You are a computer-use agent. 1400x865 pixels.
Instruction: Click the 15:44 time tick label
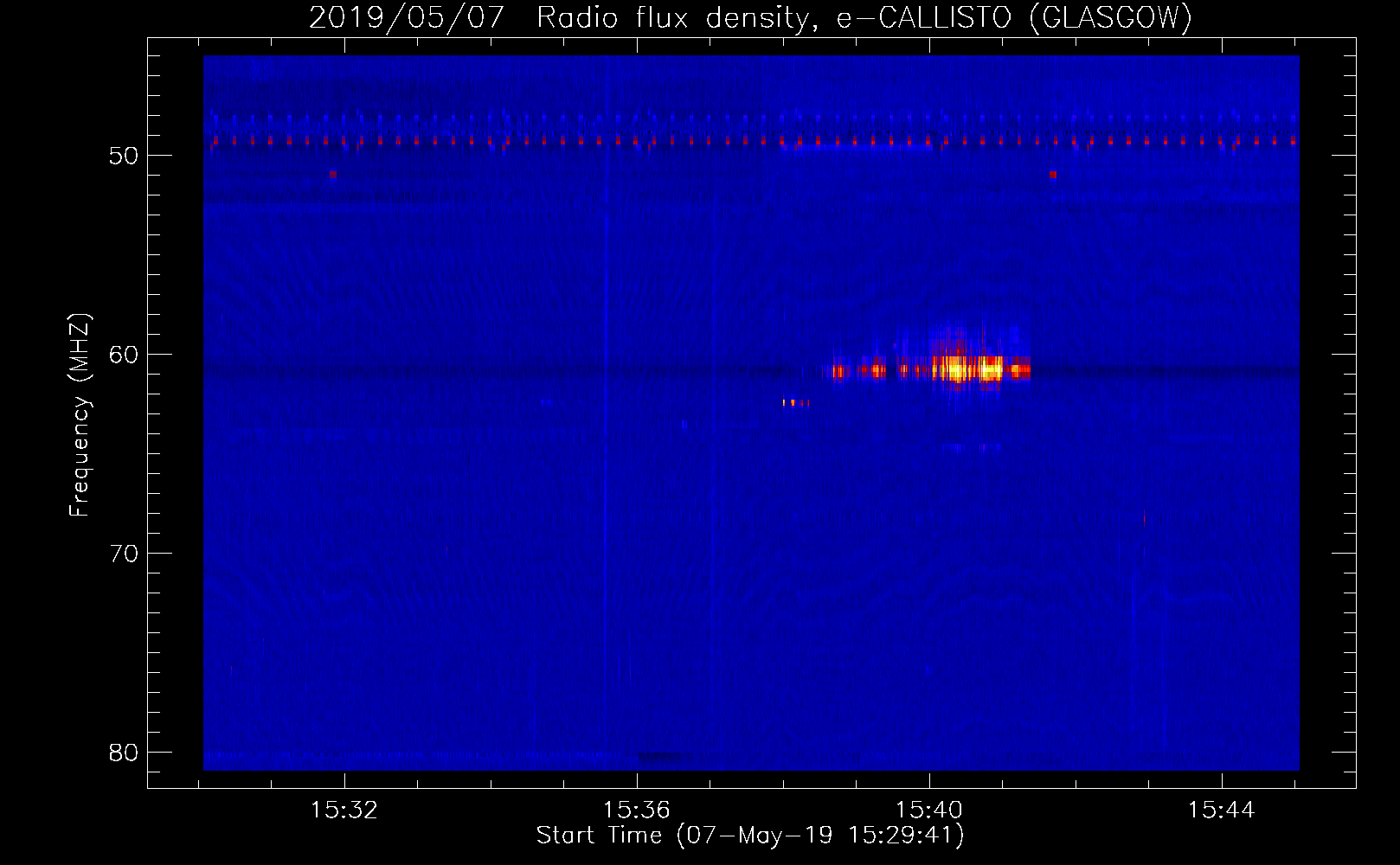1222,811
